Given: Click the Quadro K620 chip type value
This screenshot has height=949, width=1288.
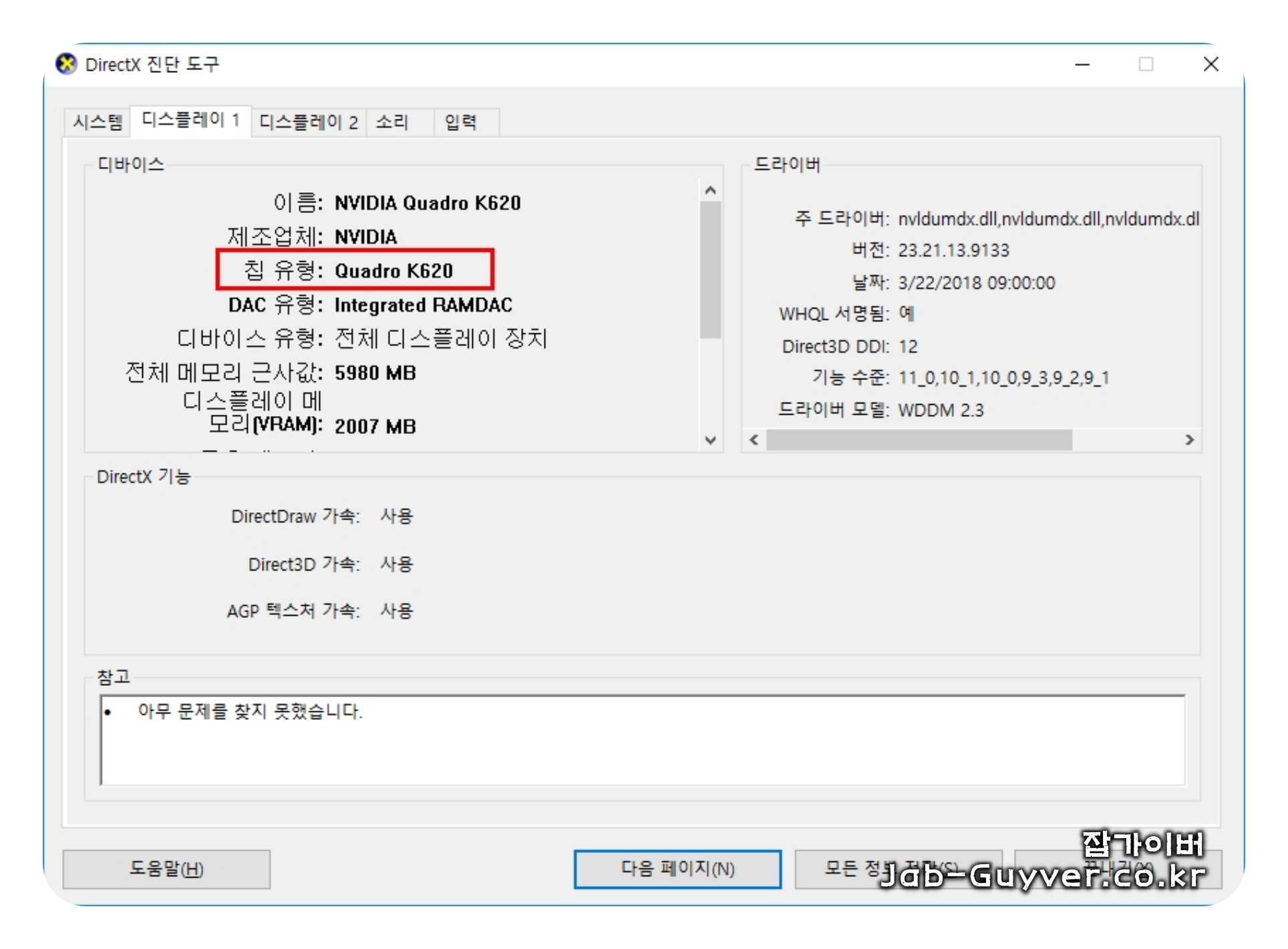Looking at the screenshot, I should (x=394, y=270).
